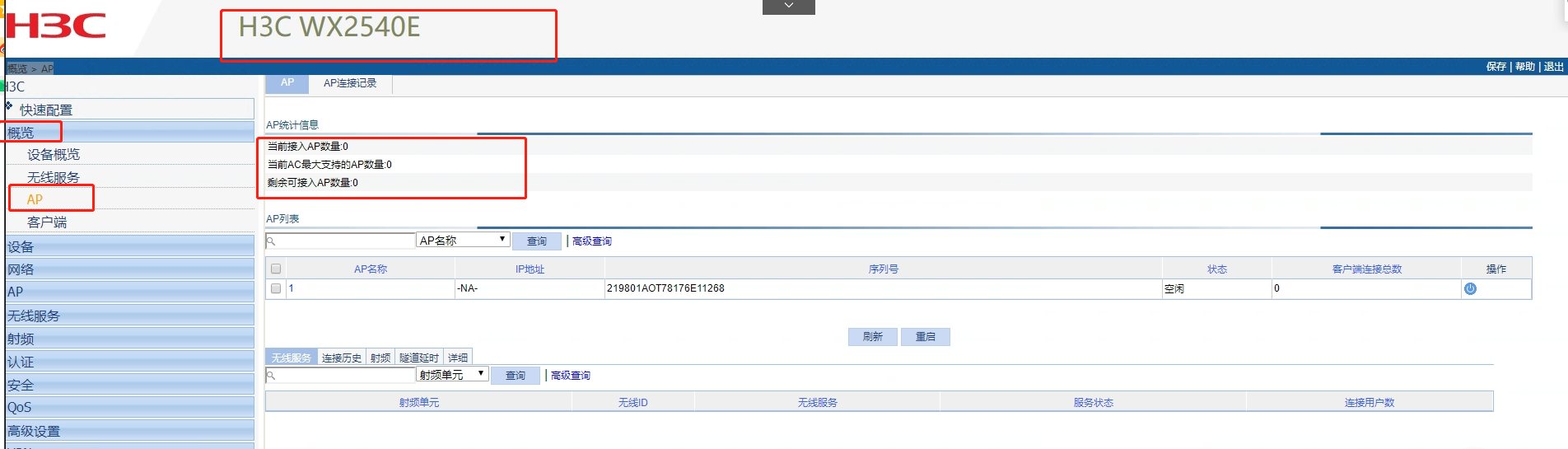The width and height of the screenshot is (1568, 449).
Task: Open 客户端 in sidebar
Action: coord(47,222)
